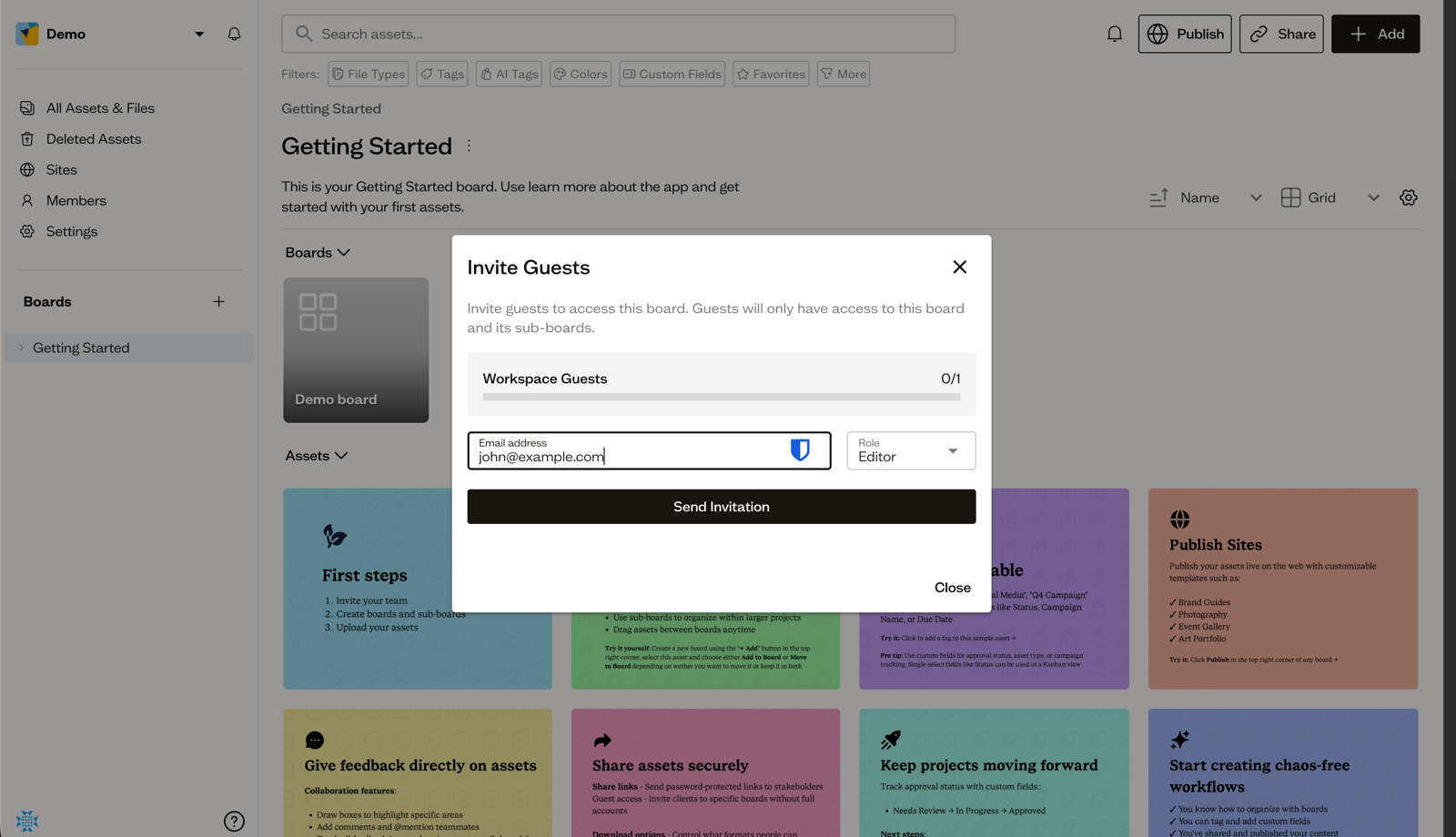Image resolution: width=1456 pixels, height=837 pixels.
Task: Click the globe icon on Publish Sites card
Action: (1180, 519)
